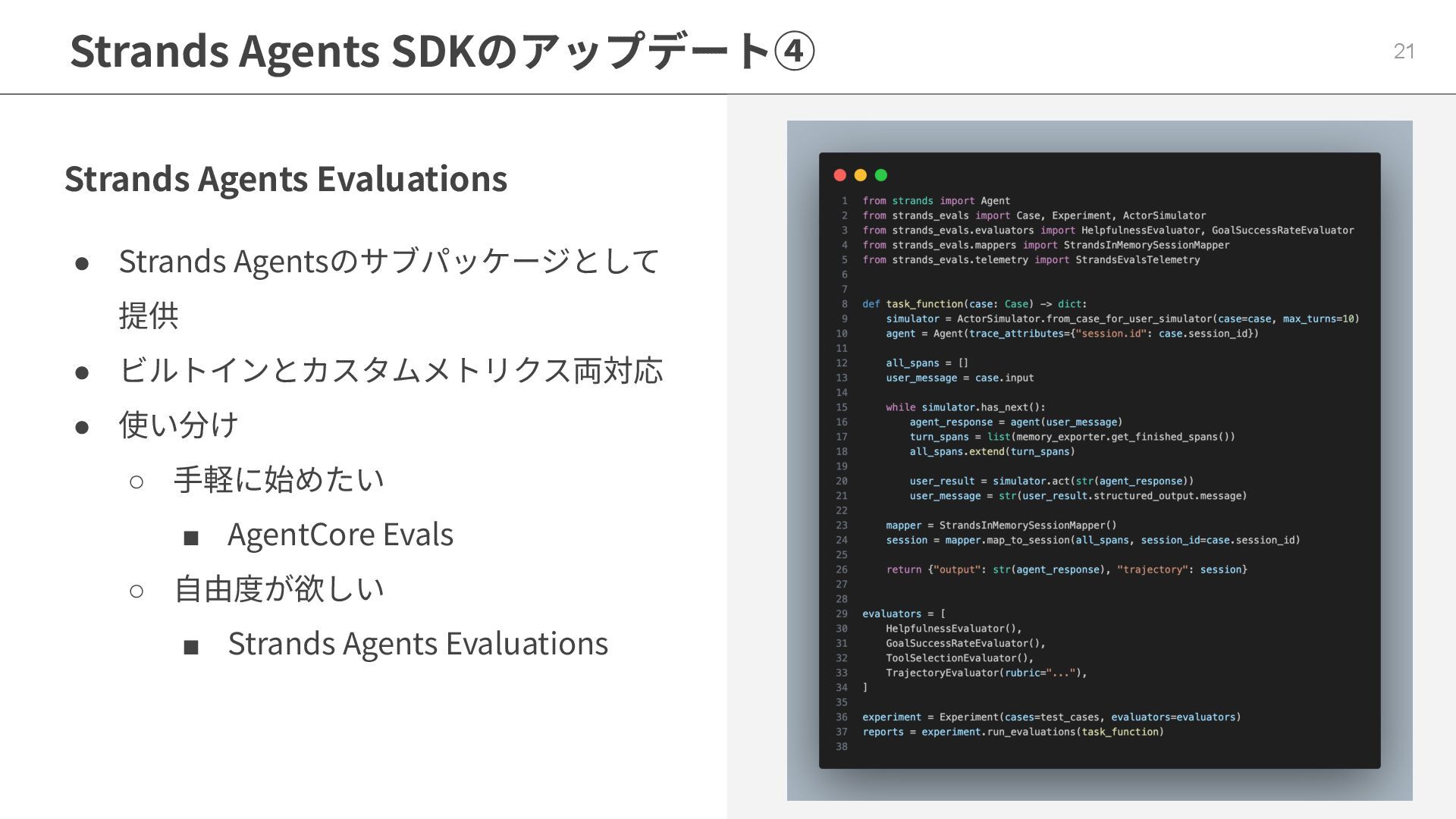The height and width of the screenshot is (819, 1456).
Task: Click the green maximize dot in code window
Action: click(880, 175)
